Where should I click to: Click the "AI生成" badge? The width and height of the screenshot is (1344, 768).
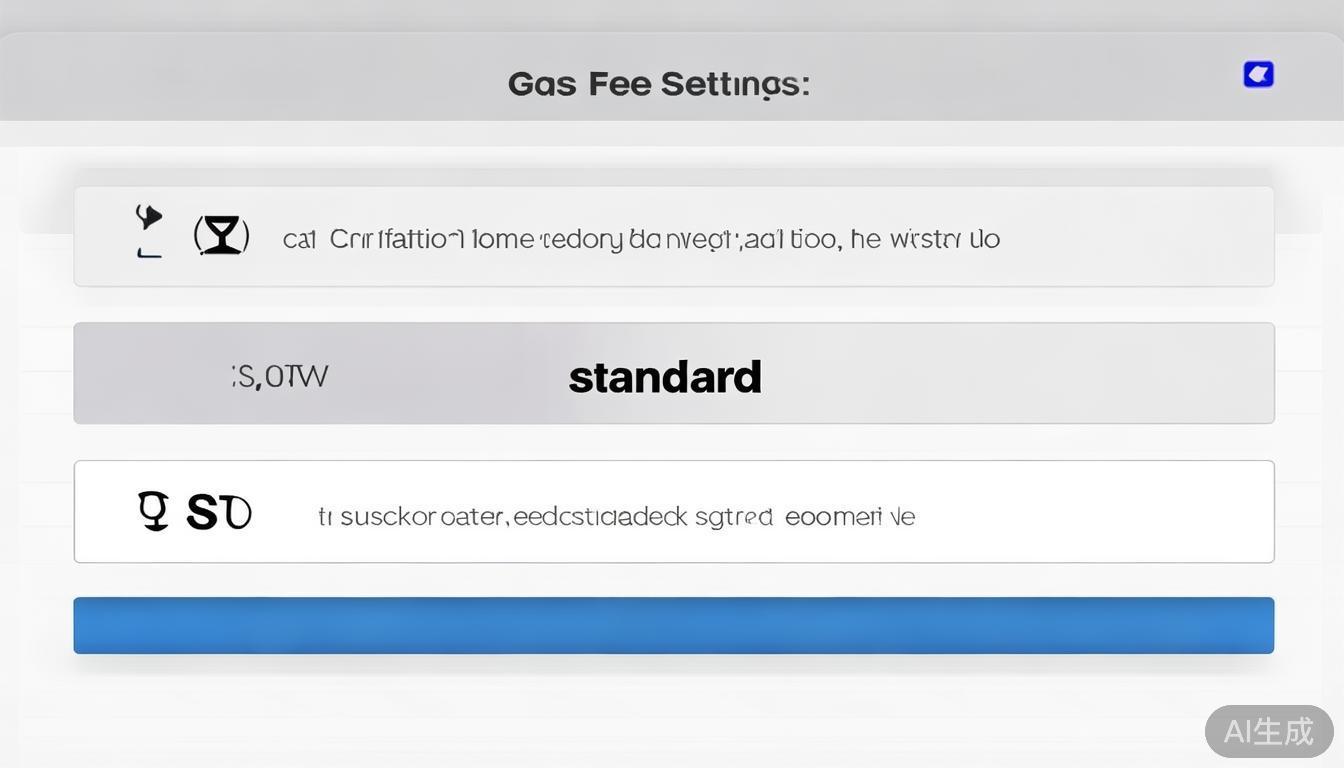point(1268,731)
